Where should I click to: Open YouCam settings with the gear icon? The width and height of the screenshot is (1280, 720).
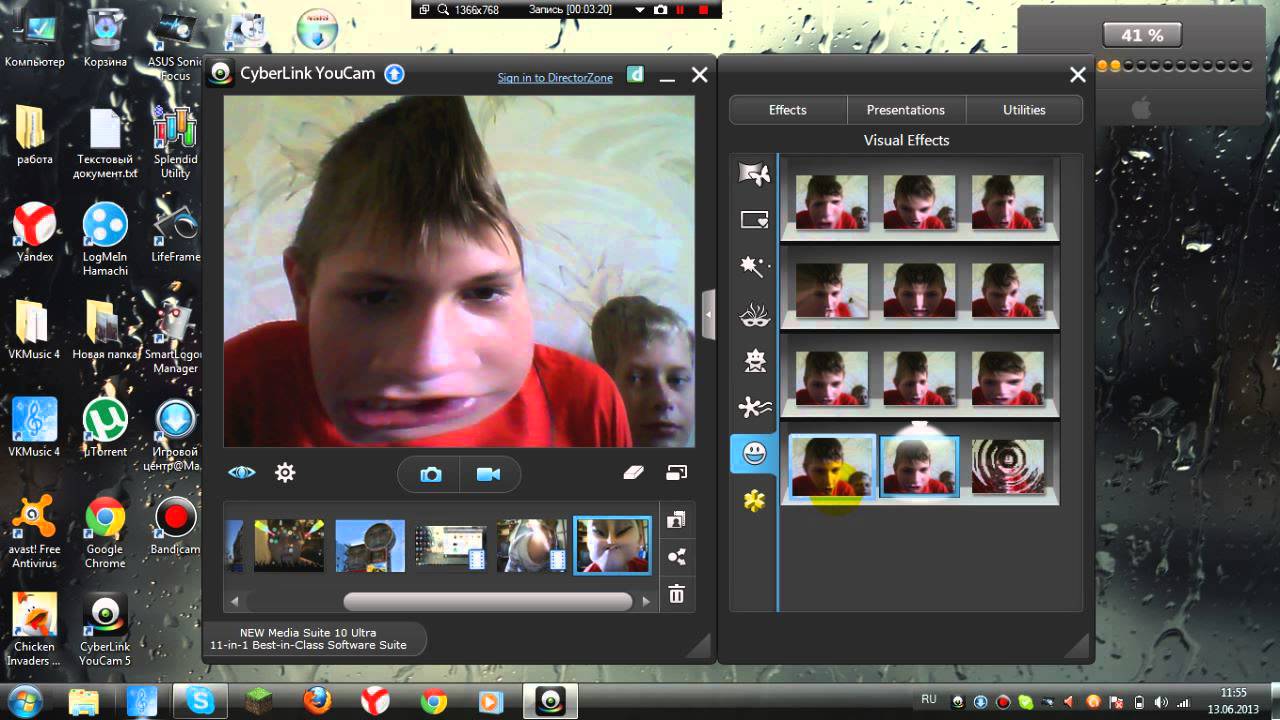pos(285,472)
